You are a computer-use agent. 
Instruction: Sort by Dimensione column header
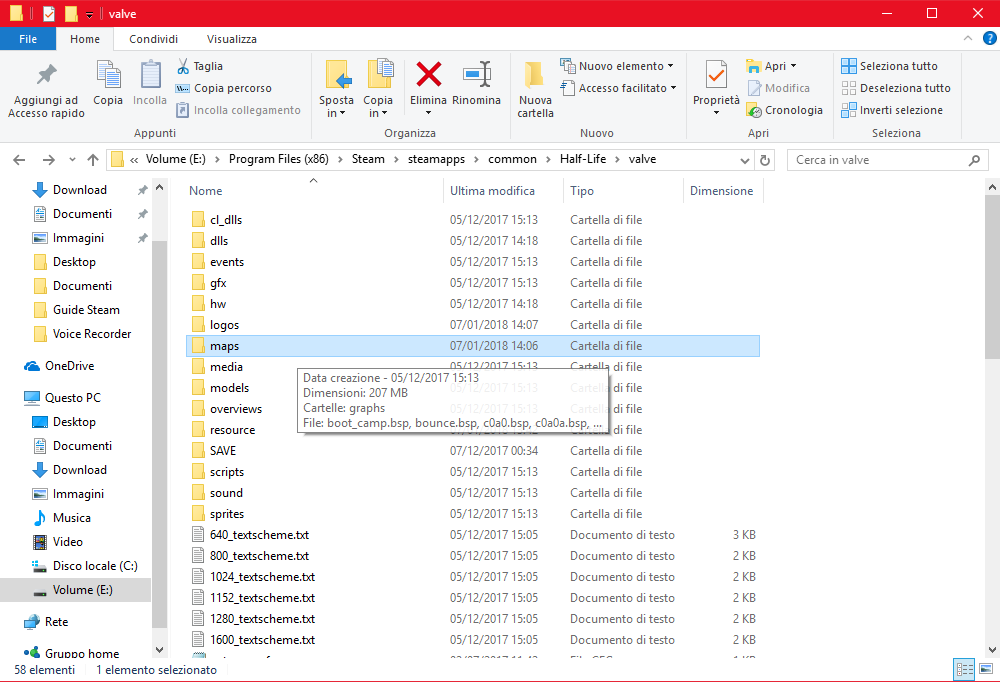point(723,191)
